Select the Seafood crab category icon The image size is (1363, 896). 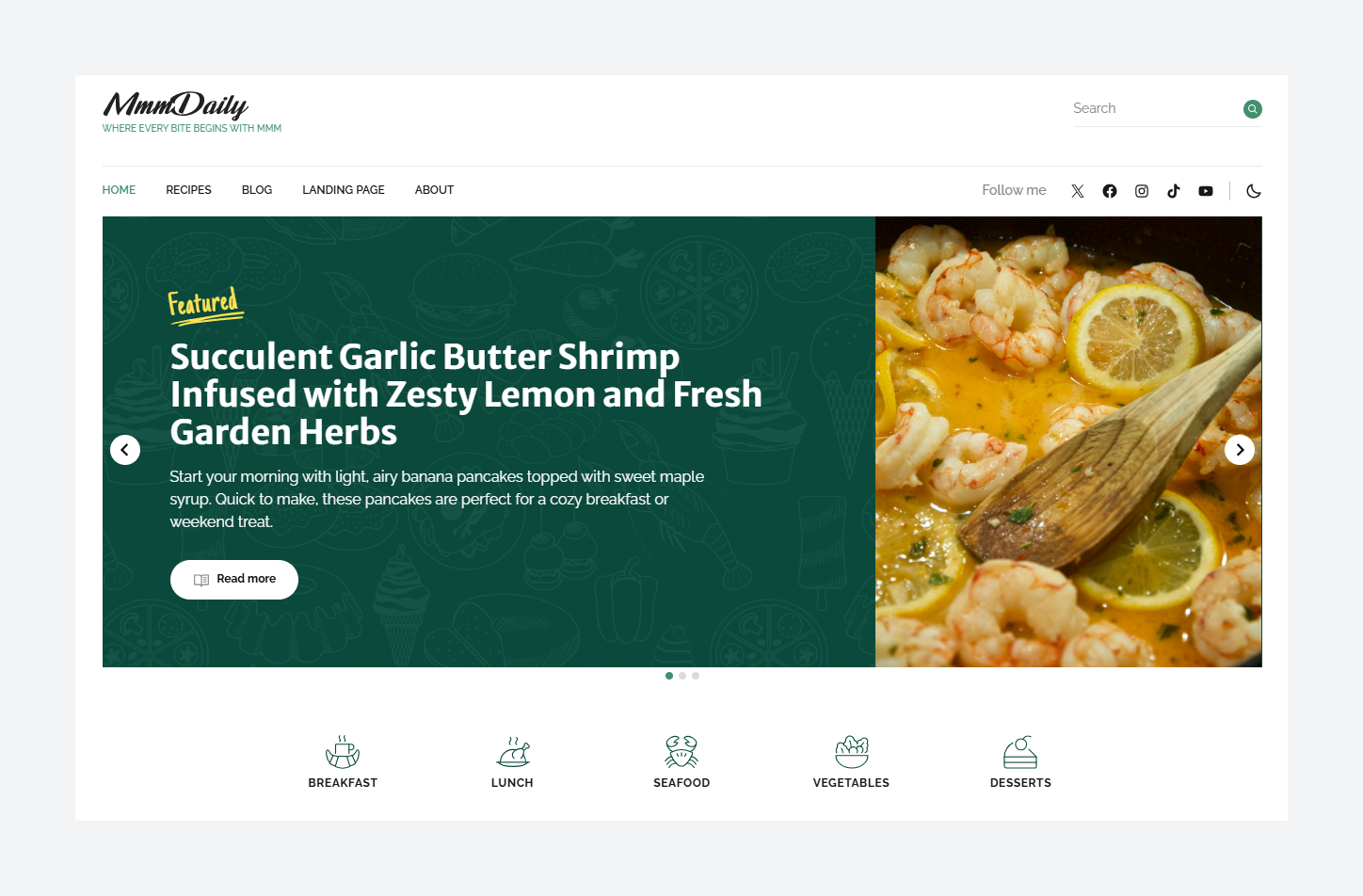coord(681,752)
